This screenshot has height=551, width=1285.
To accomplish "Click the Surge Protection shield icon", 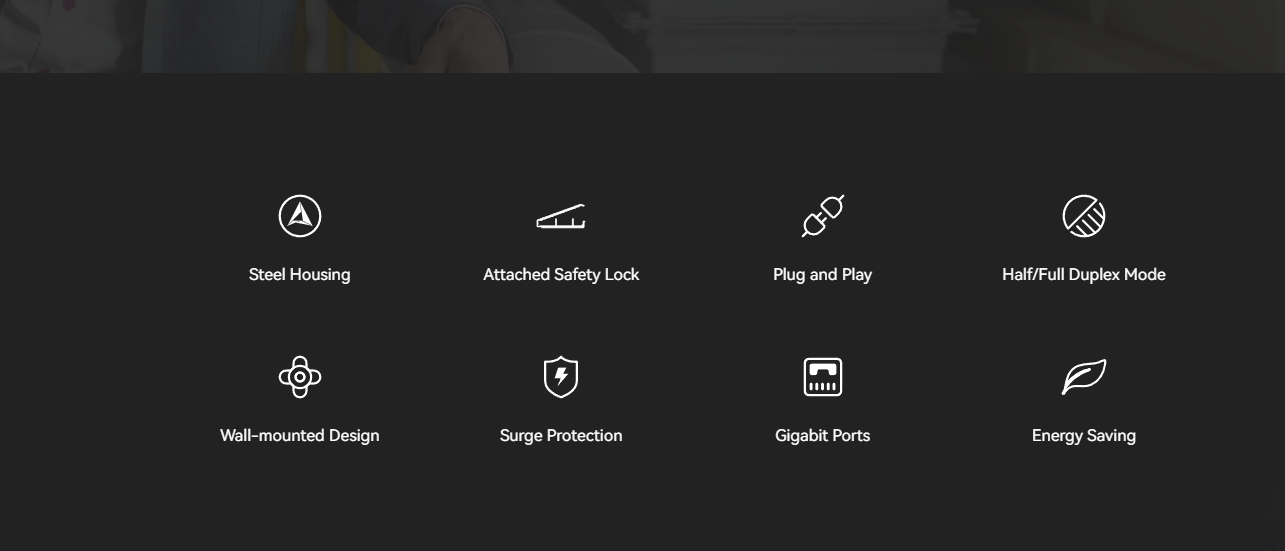I will 561,377.
